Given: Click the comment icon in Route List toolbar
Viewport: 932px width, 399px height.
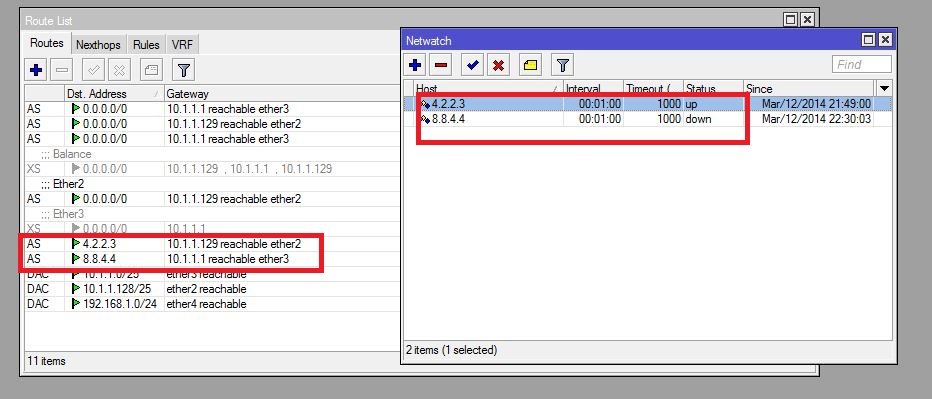Looking at the screenshot, I should point(151,71).
